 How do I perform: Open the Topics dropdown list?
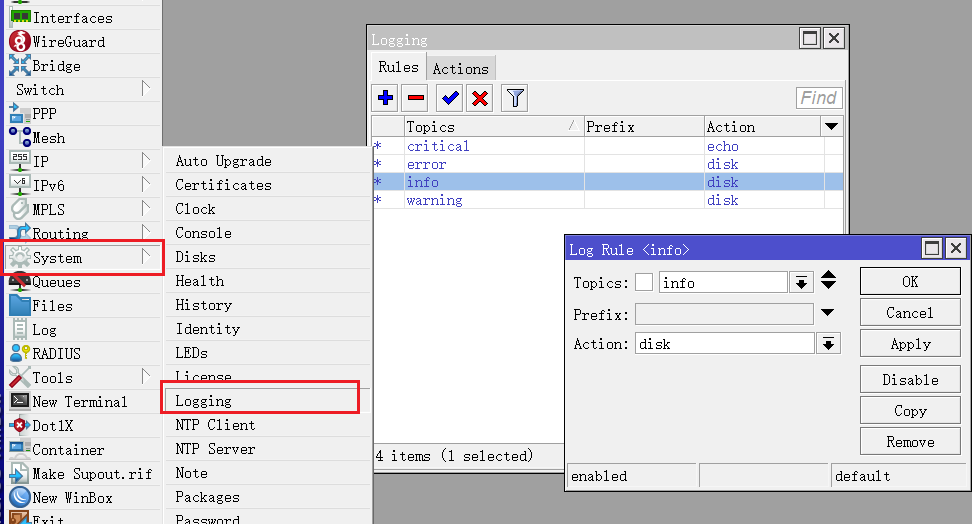[801, 283]
